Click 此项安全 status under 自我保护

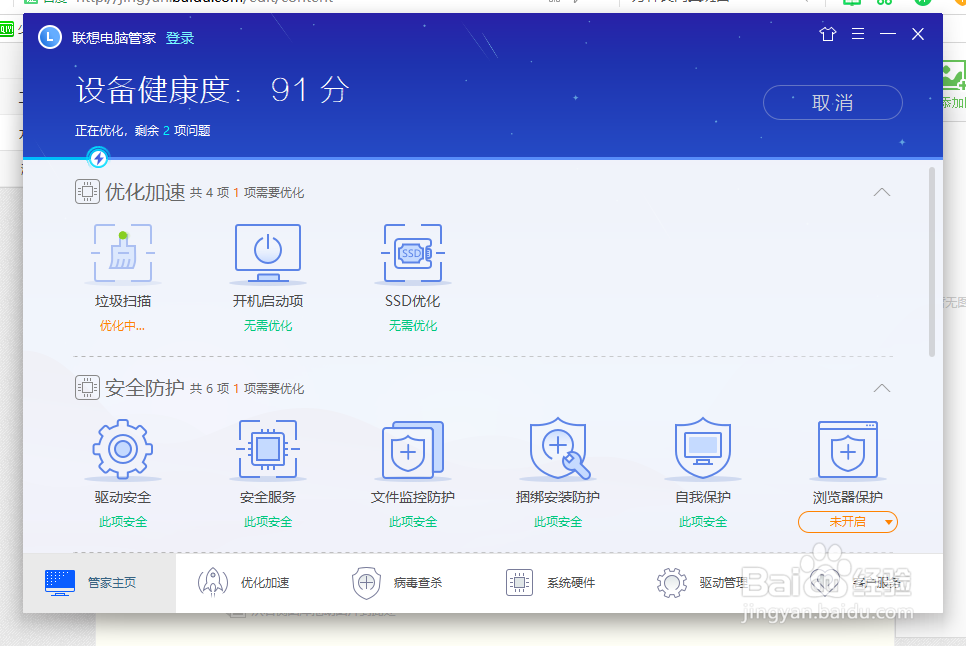tap(703, 522)
